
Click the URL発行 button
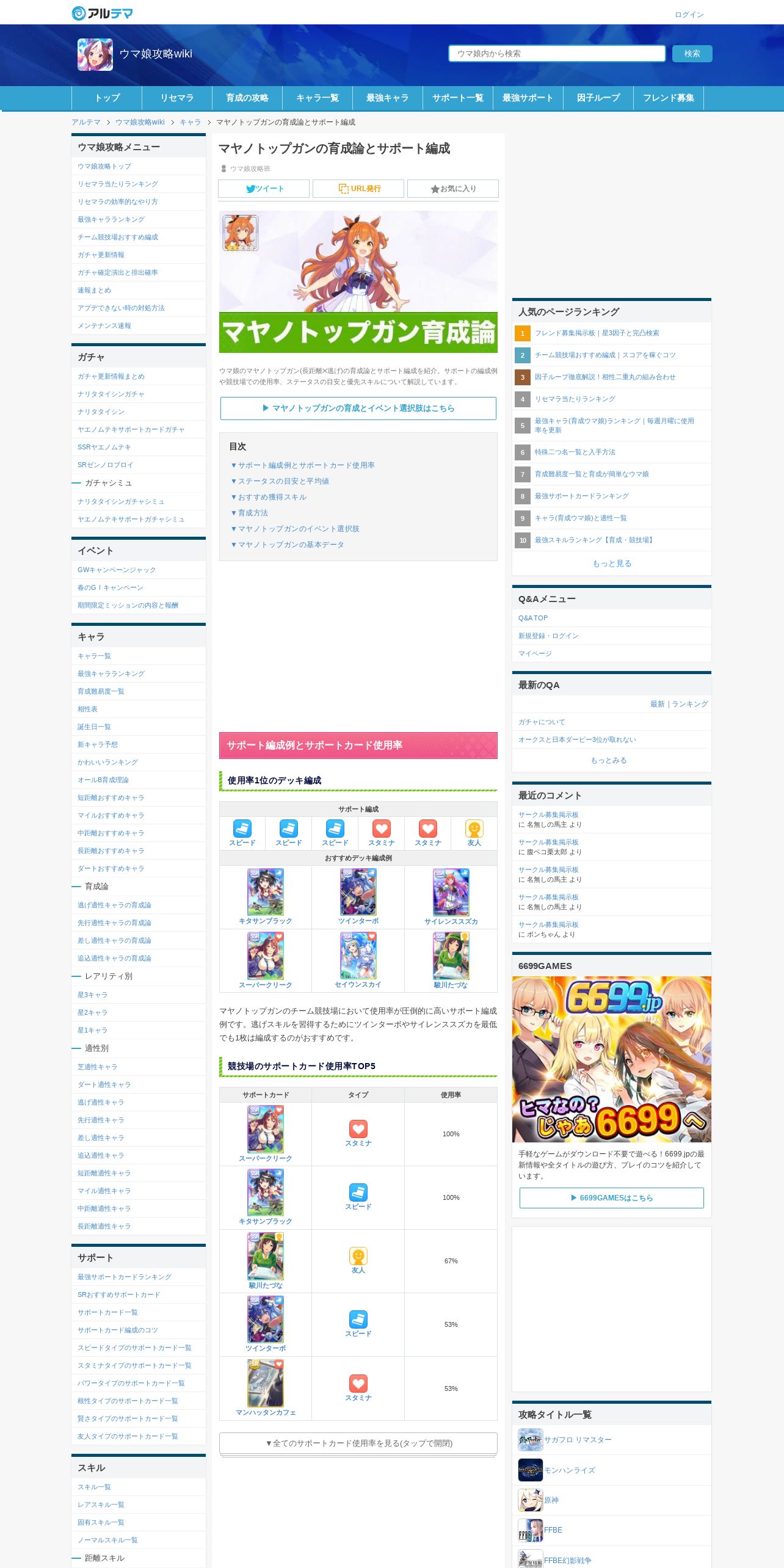click(x=358, y=189)
